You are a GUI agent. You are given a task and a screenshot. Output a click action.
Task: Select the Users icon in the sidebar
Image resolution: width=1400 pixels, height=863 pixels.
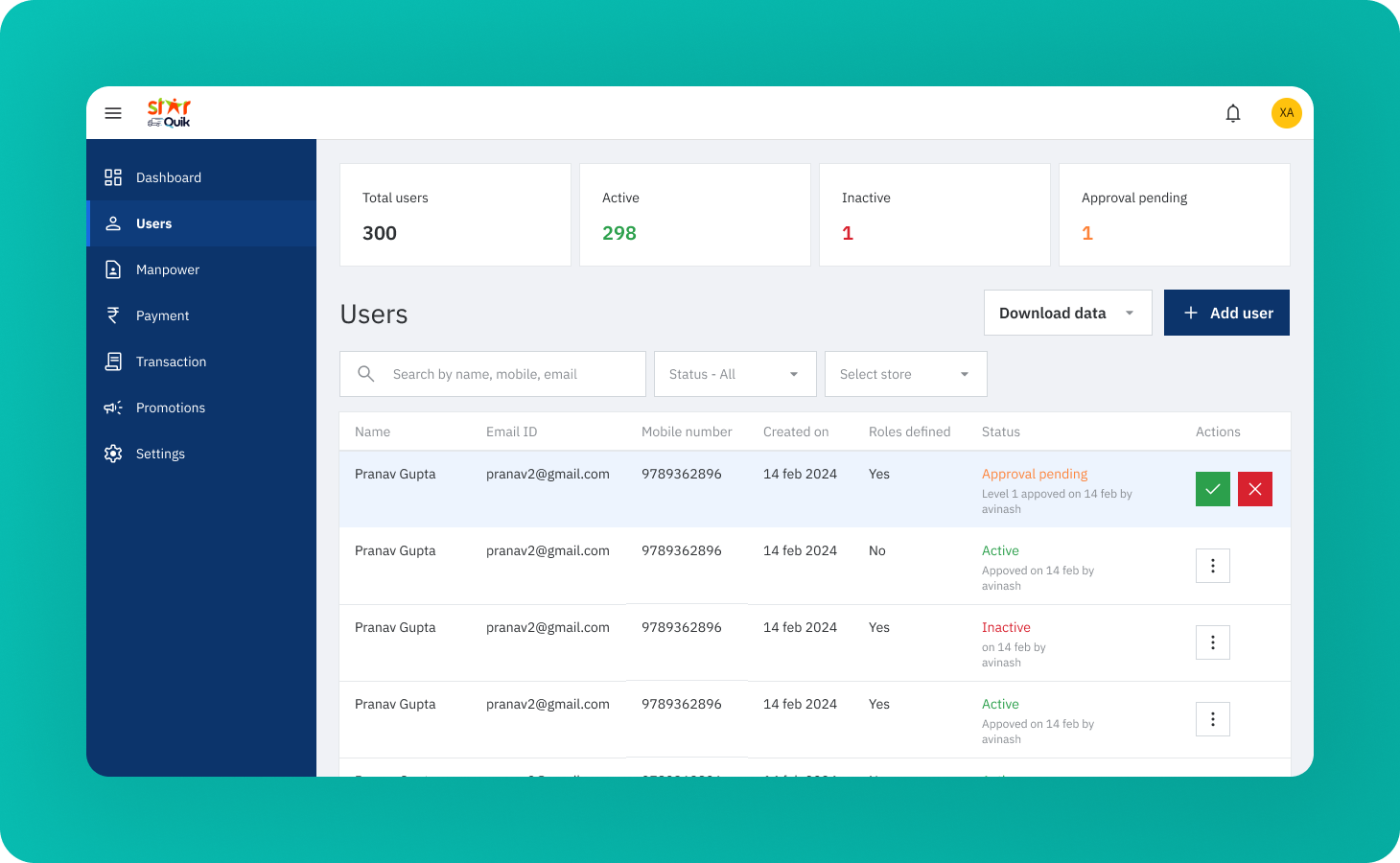(113, 223)
